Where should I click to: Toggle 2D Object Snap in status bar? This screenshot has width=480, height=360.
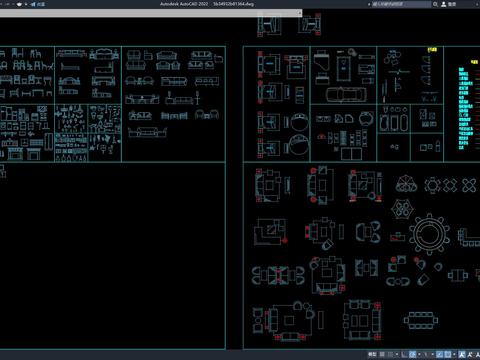click(448, 354)
